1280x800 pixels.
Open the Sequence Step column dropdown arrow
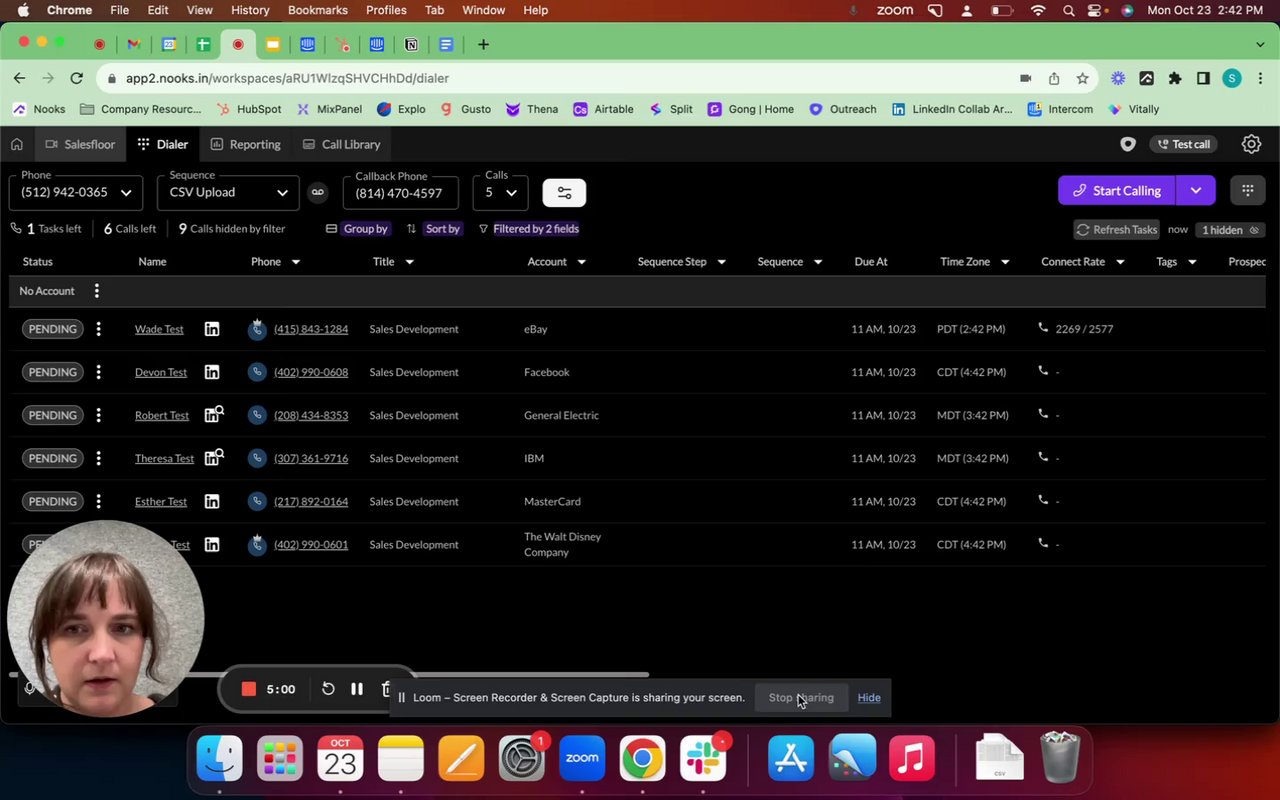[721, 262]
